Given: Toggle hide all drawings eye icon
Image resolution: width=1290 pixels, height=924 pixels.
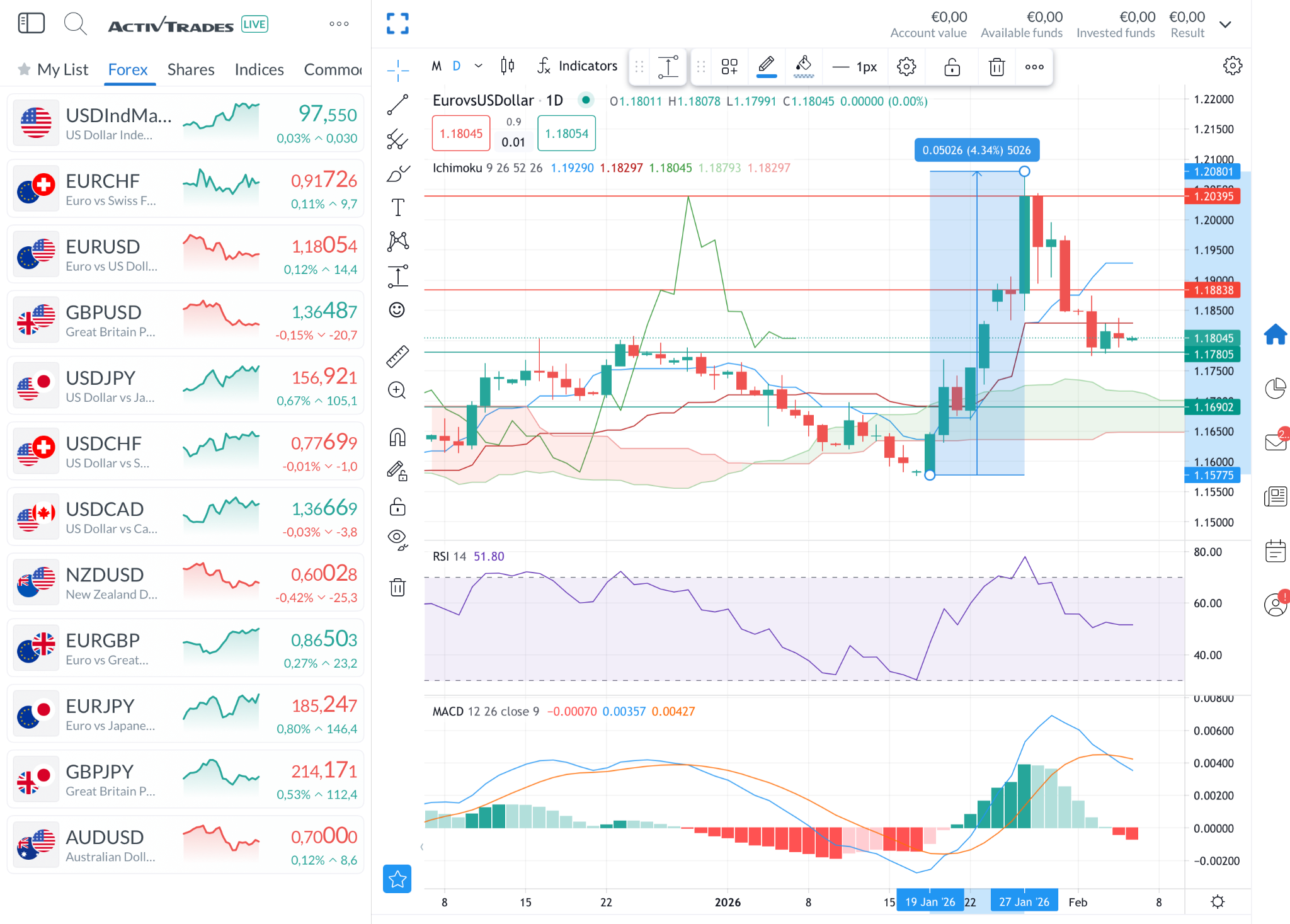Looking at the screenshot, I should [x=397, y=540].
